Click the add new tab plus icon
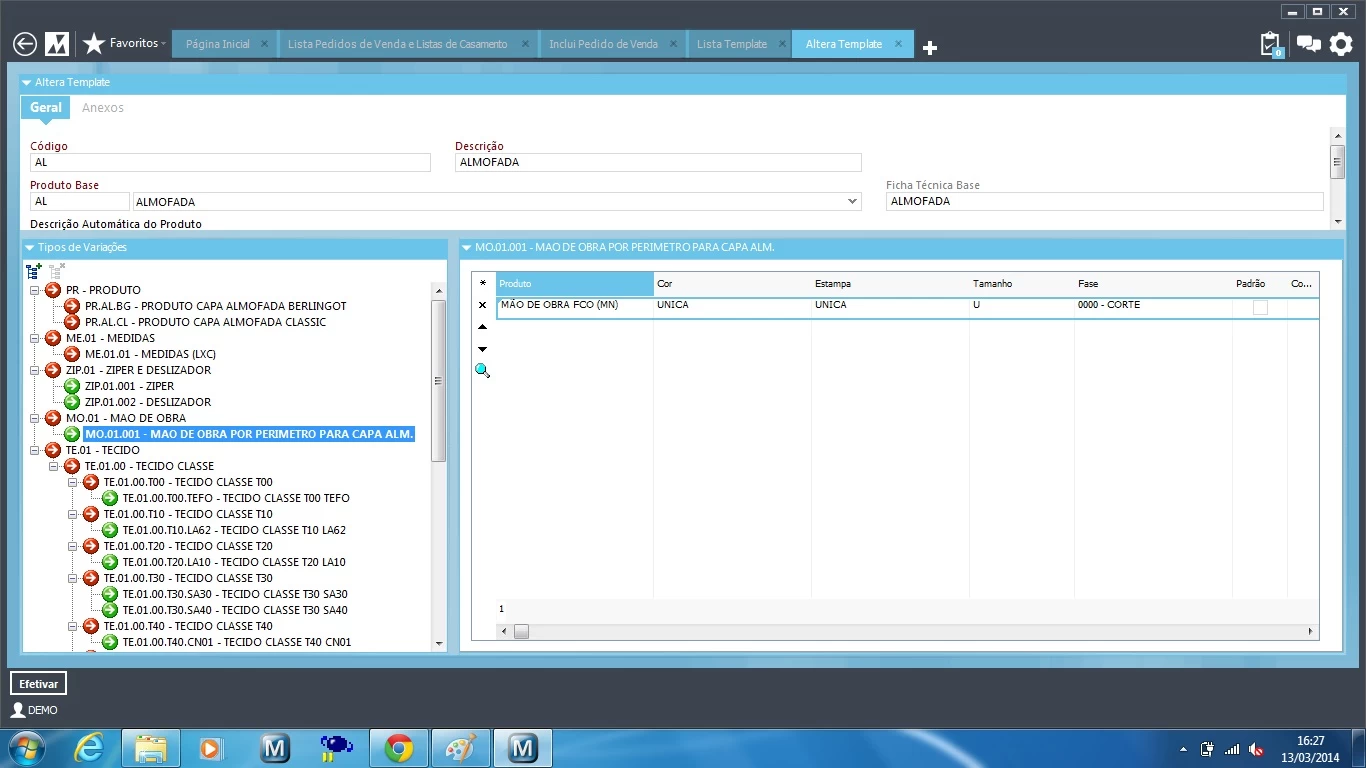The image size is (1366, 768). pos(930,48)
